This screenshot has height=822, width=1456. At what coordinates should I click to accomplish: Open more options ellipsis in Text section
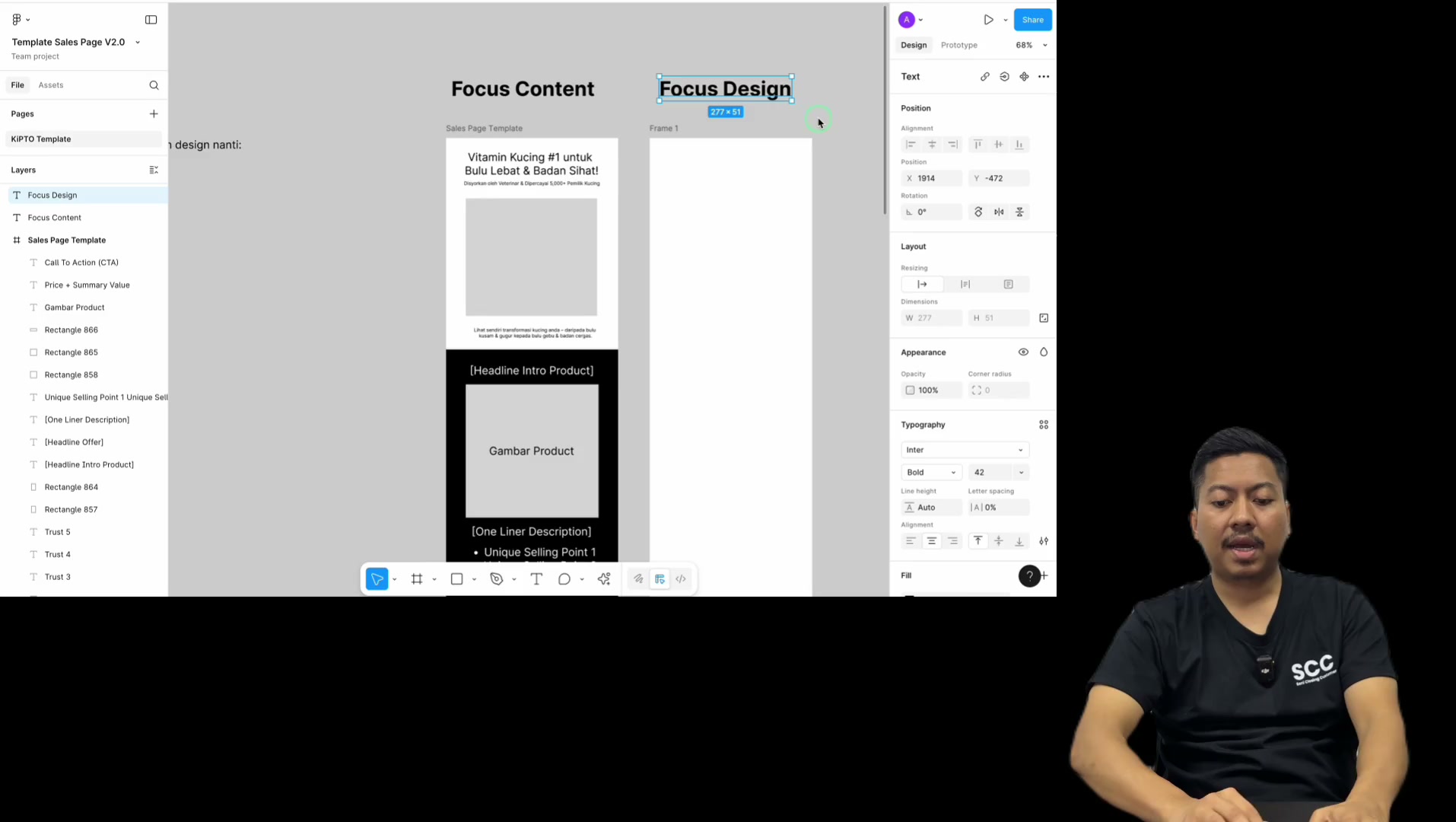click(x=1044, y=77)
